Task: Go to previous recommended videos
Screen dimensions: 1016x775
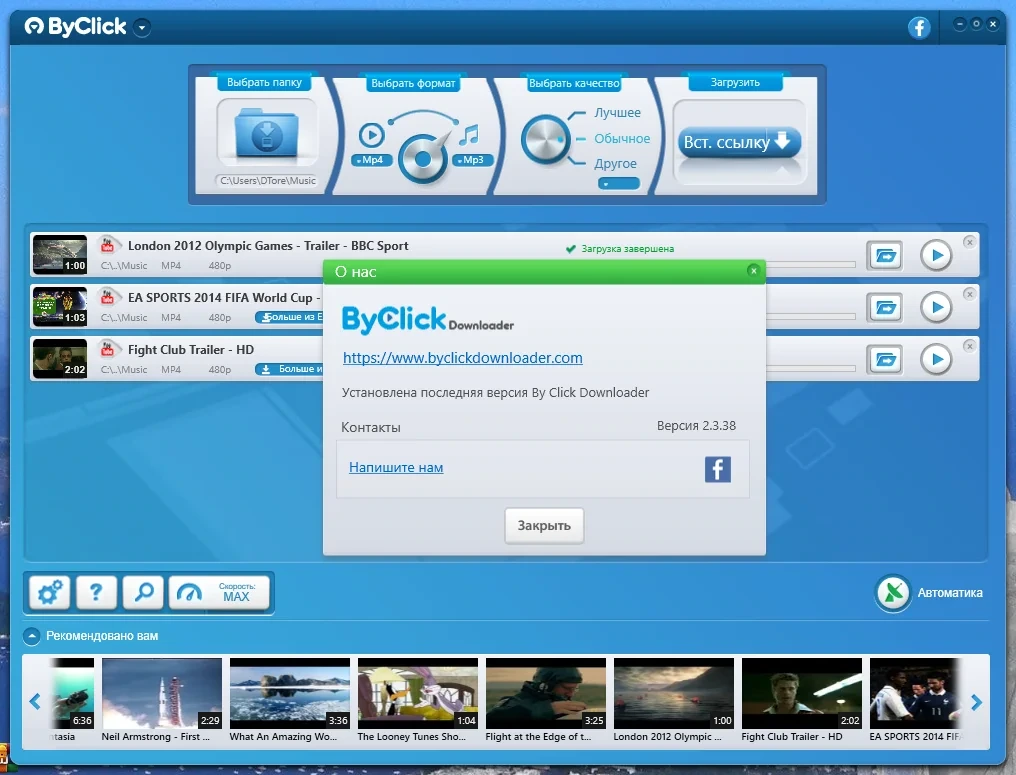Action: (35, 701)
